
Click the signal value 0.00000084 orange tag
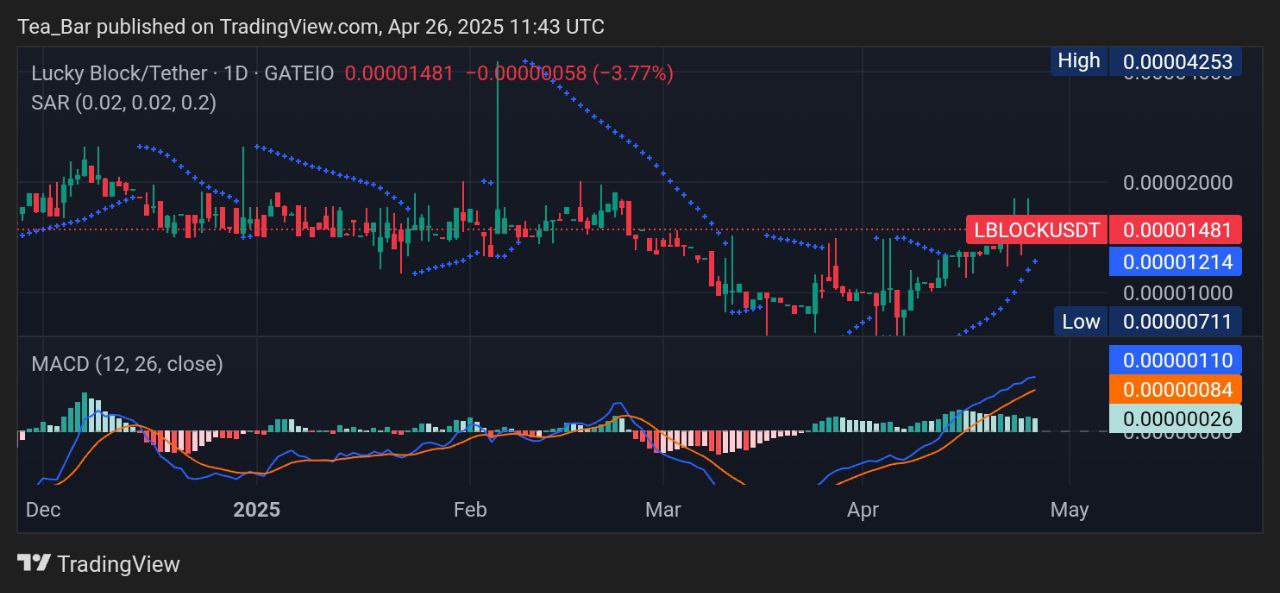tap(1177, 389)
